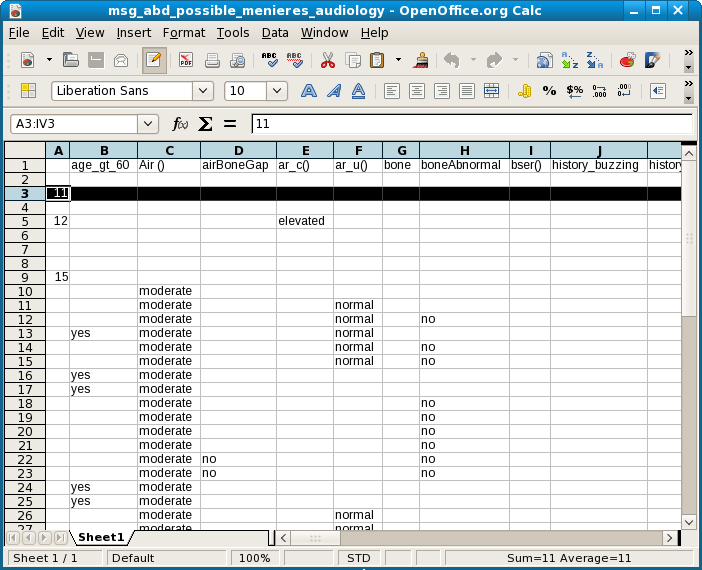Toggle Edit File mode
702x570 pixels.
(x=153, y=61)
